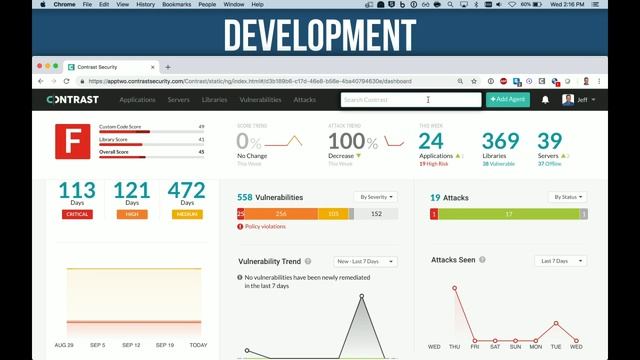Image resolution: width=640 pixels, height=360 pixels.
Task: Click the Policy violations warning icon
Action: coord(240,227)
